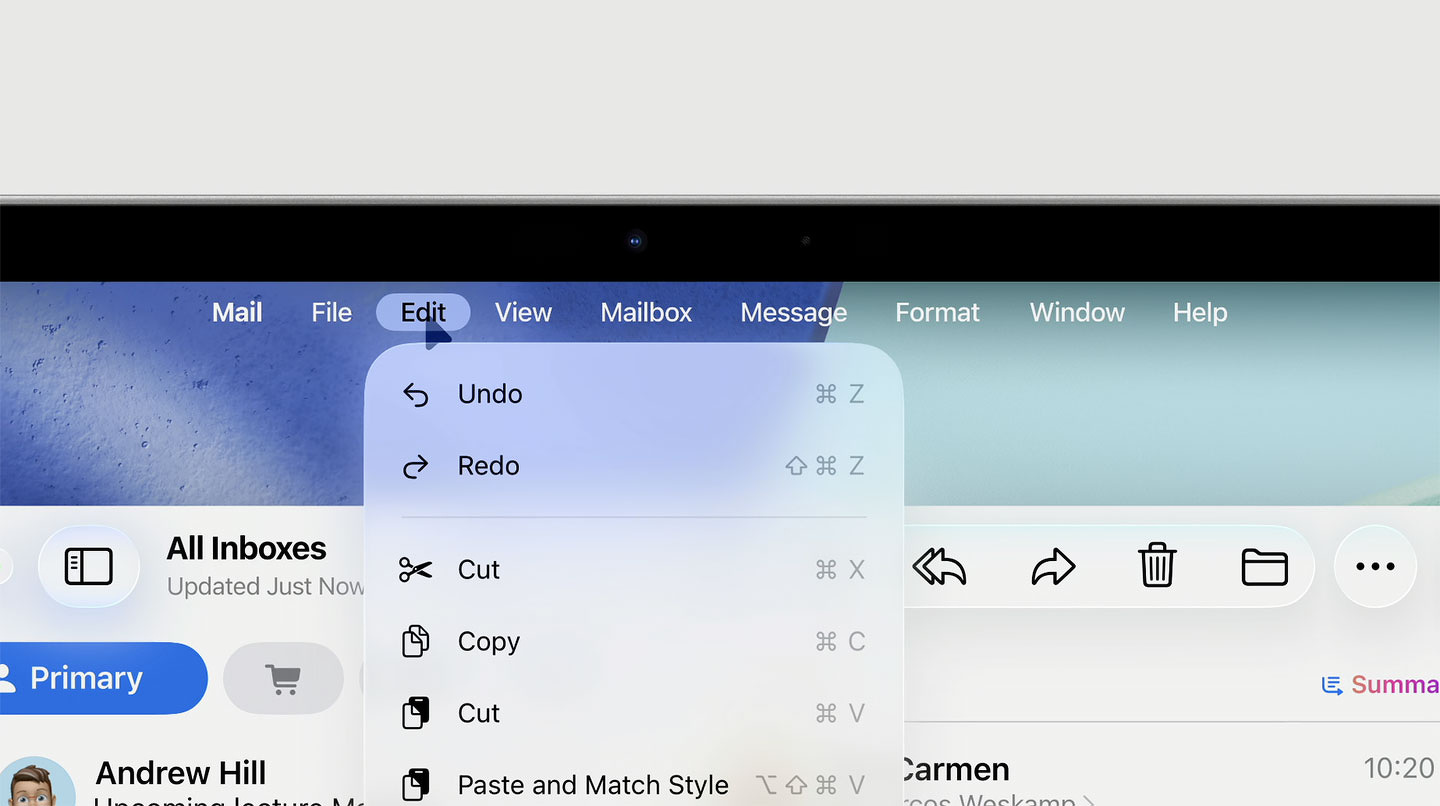Screen dimensions: 1440x806
Task: Open the Message menu
Action: [x=794, y=312]
